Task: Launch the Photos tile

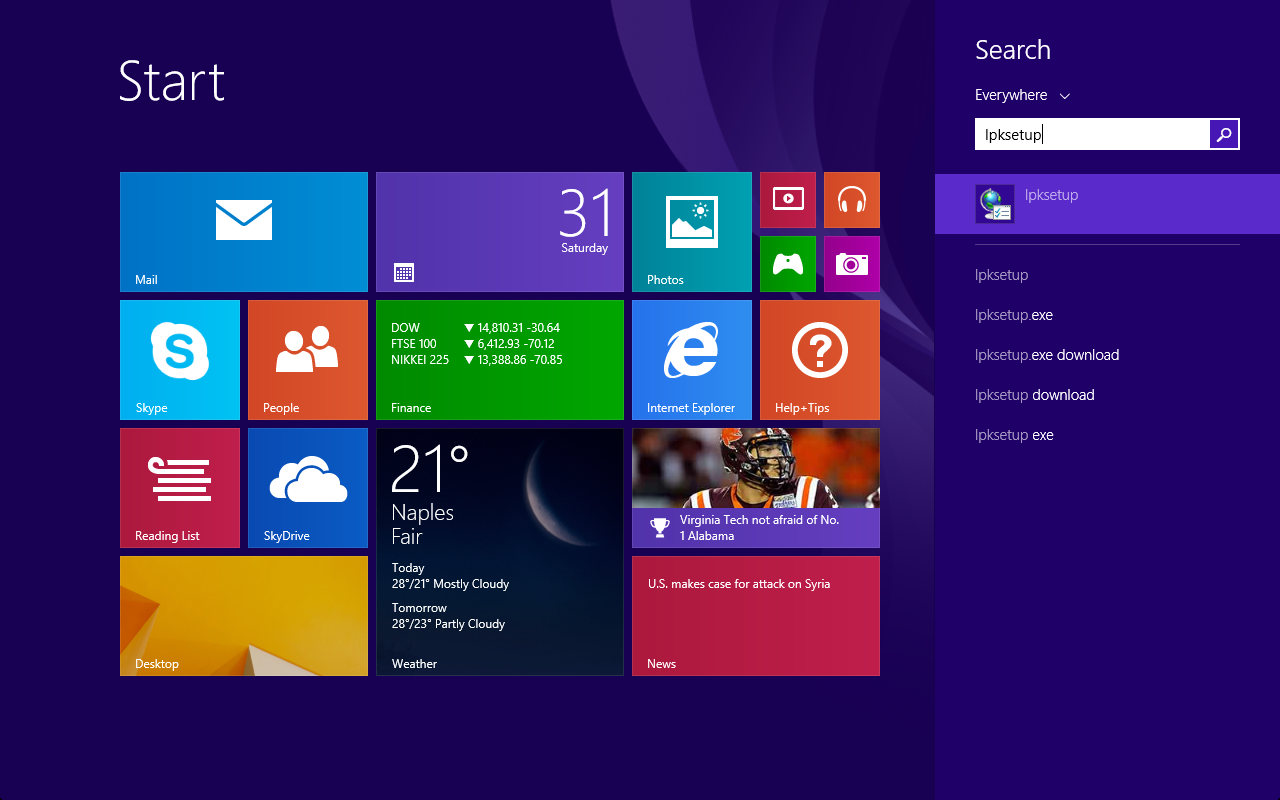Action: (x=692, y=232)
